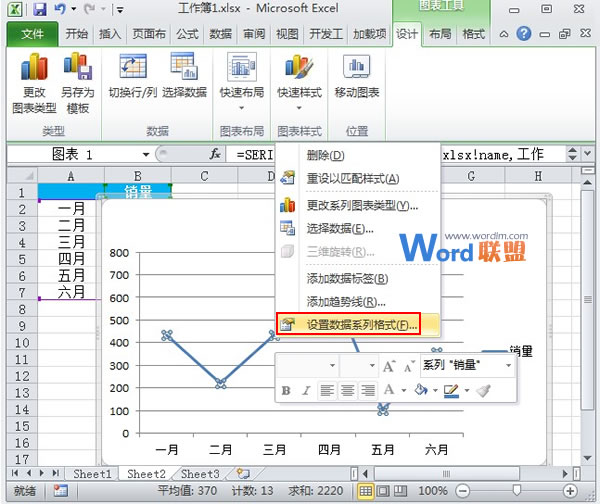The image size is (600, 504).
Task: Minimize the ribbon with caret icon
Action: pyautogui.click(x=504, y=34)
